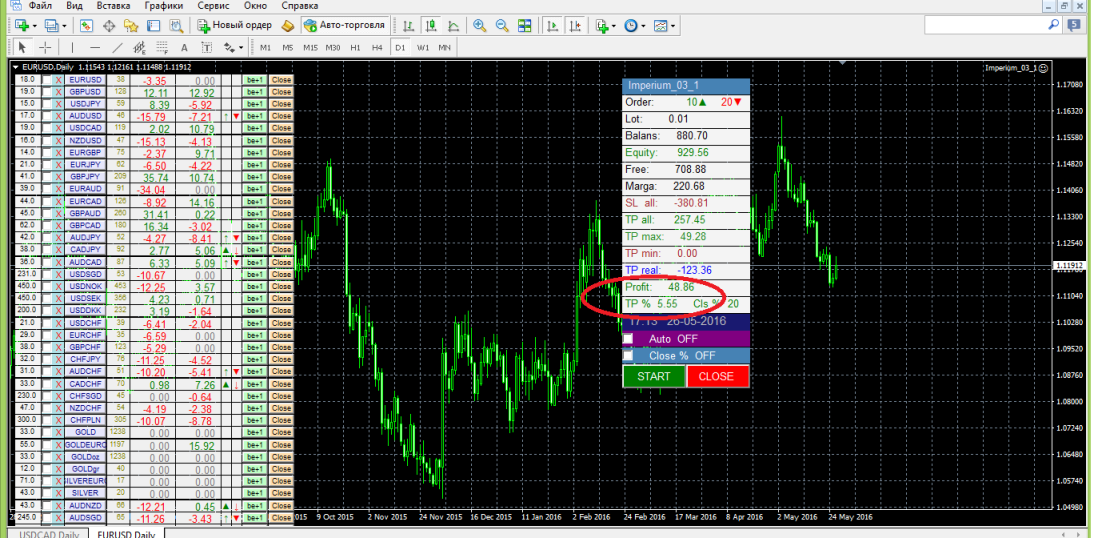Open the Вставка menu
Screen dimensions: 1094x538
click(x=113, y=6)
